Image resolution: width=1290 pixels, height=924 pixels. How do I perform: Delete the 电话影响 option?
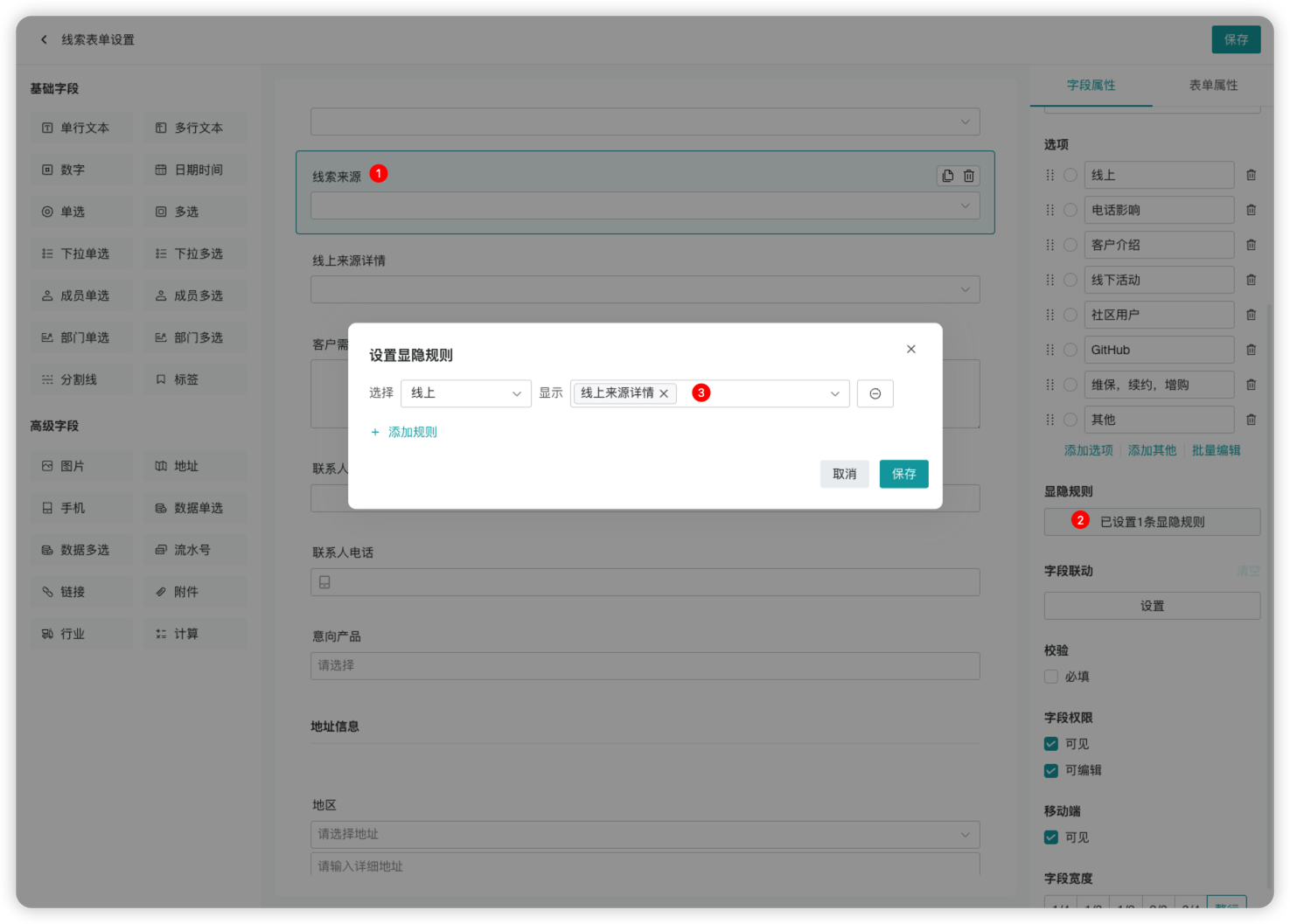(x=1251, y=210)
